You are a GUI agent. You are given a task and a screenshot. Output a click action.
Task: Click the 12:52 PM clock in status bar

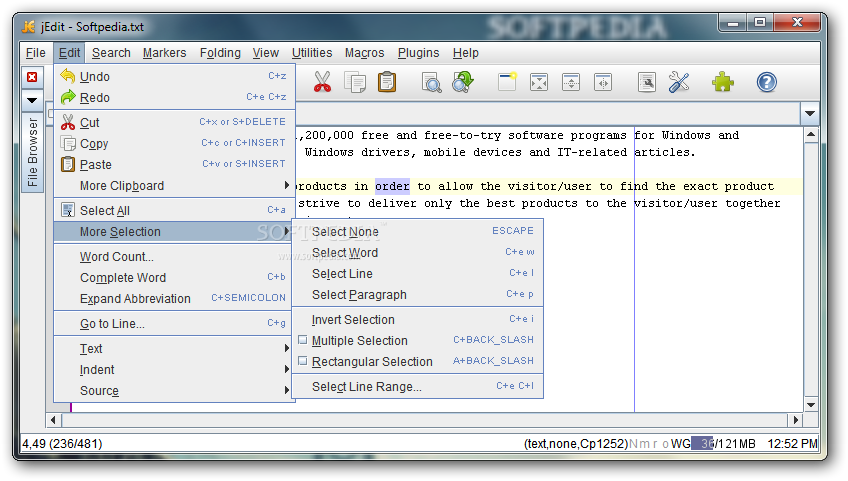point(792,444)
